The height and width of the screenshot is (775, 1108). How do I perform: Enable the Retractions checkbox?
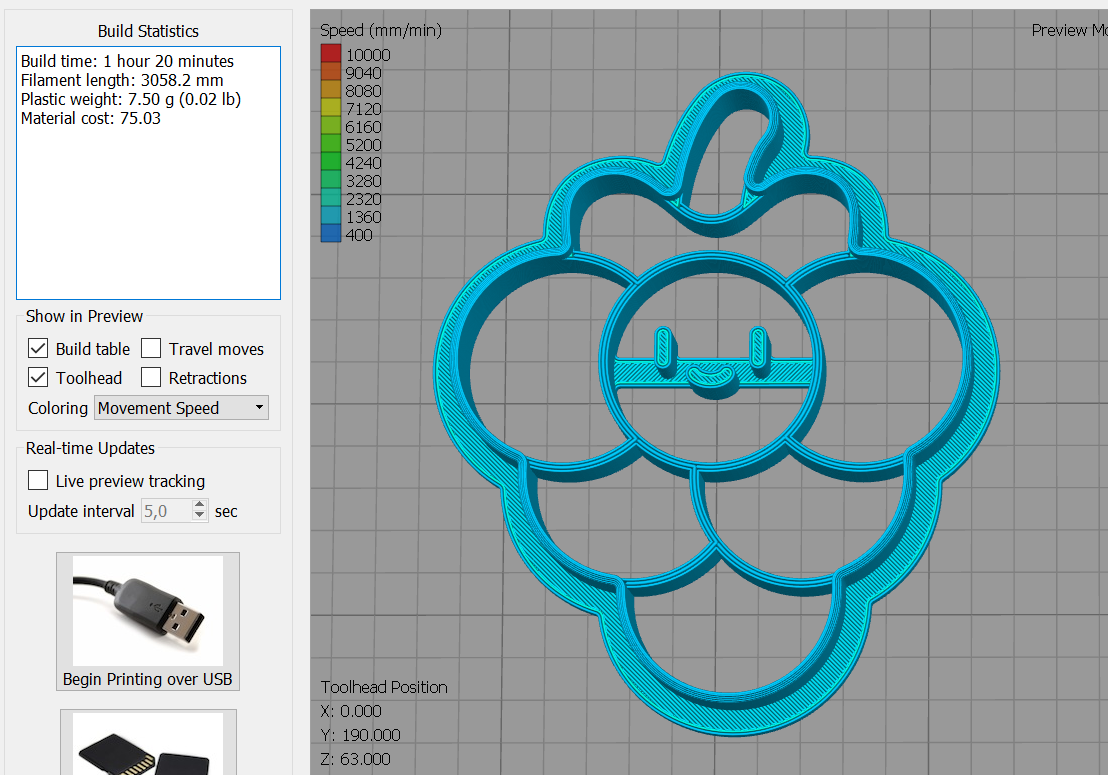click(x=151, y=377)
